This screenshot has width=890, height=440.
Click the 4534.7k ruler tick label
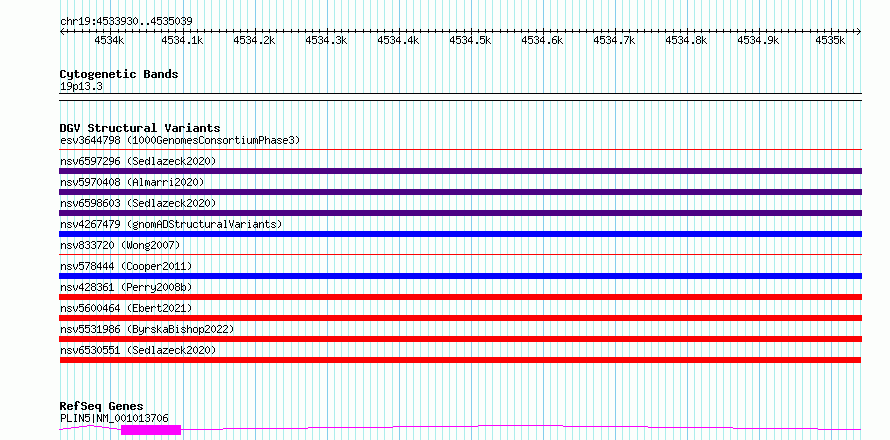(615, 40)
